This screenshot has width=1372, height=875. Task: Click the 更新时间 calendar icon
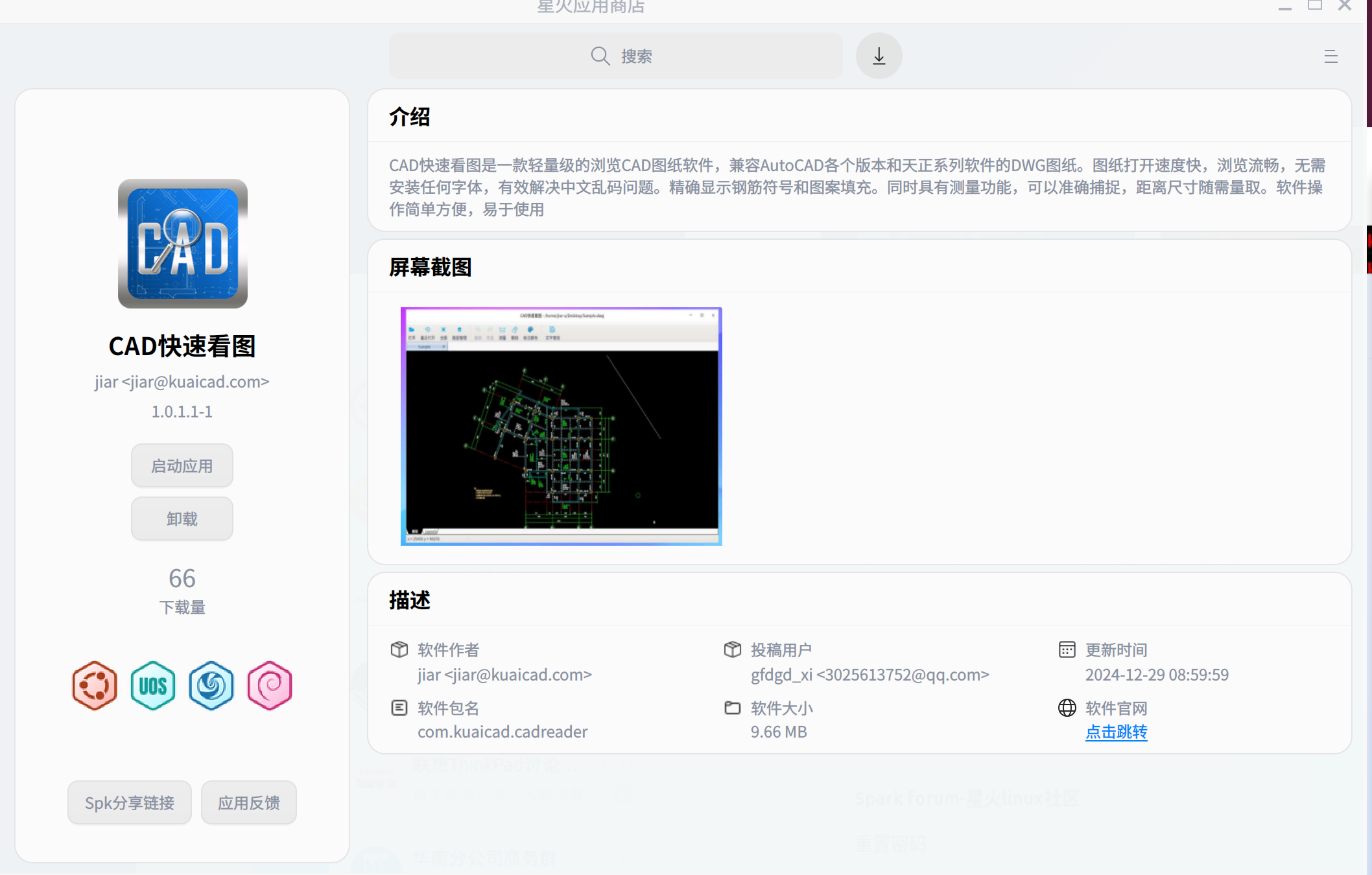(x=1067, y=649)
